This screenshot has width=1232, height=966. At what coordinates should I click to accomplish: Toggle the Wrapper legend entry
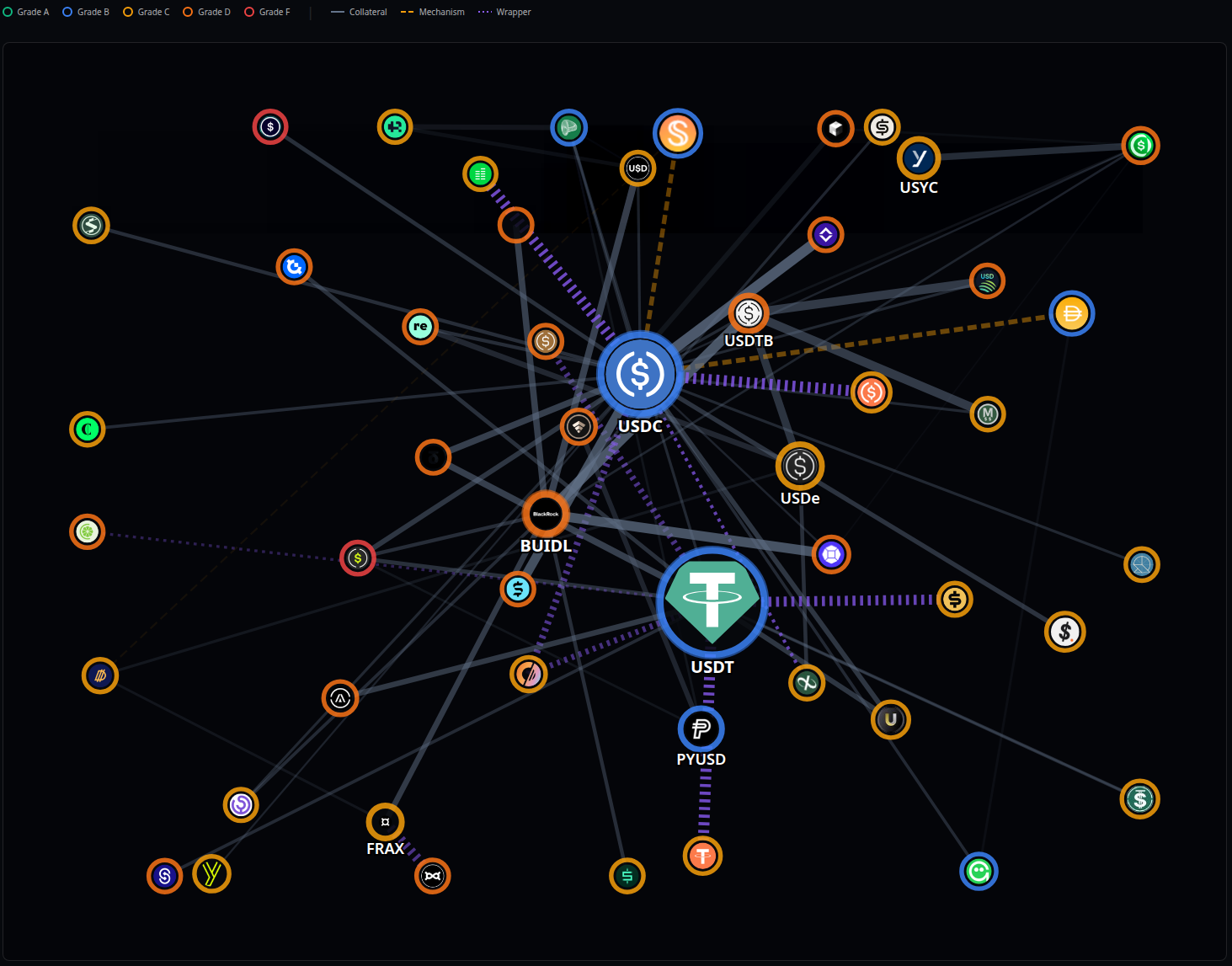504,11
